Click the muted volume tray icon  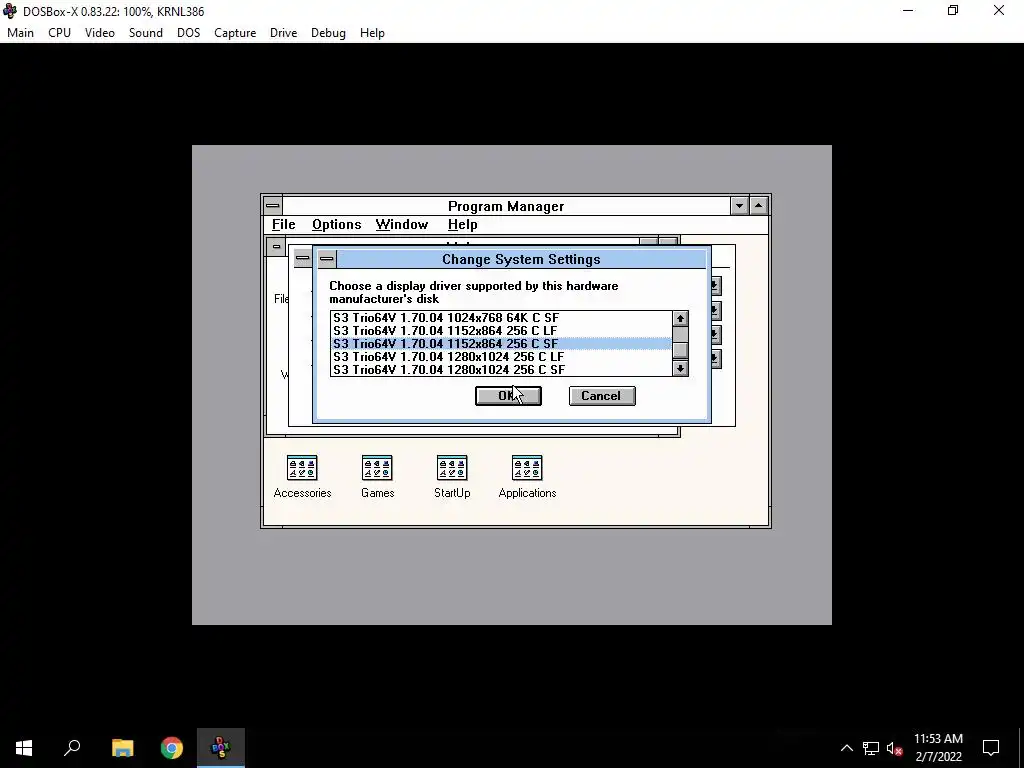894,748
